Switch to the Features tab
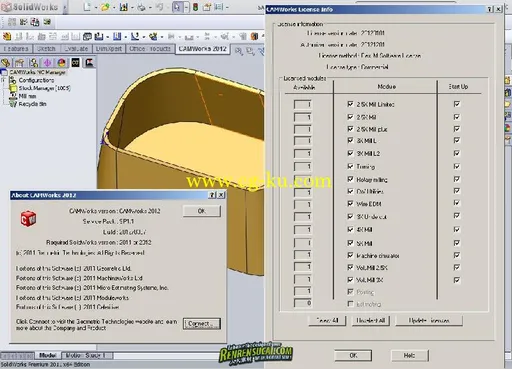Screen dimensions: 512x369 click(x=16, y=49)
